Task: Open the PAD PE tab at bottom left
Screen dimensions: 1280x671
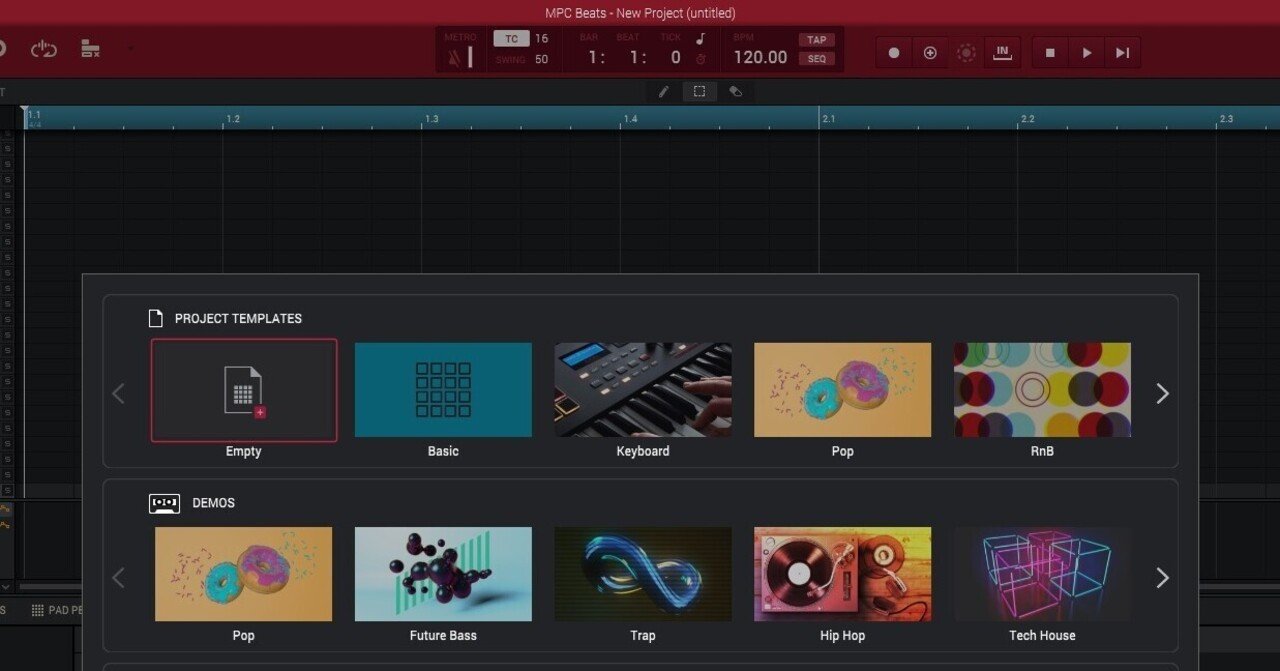Action: [56, 610]
